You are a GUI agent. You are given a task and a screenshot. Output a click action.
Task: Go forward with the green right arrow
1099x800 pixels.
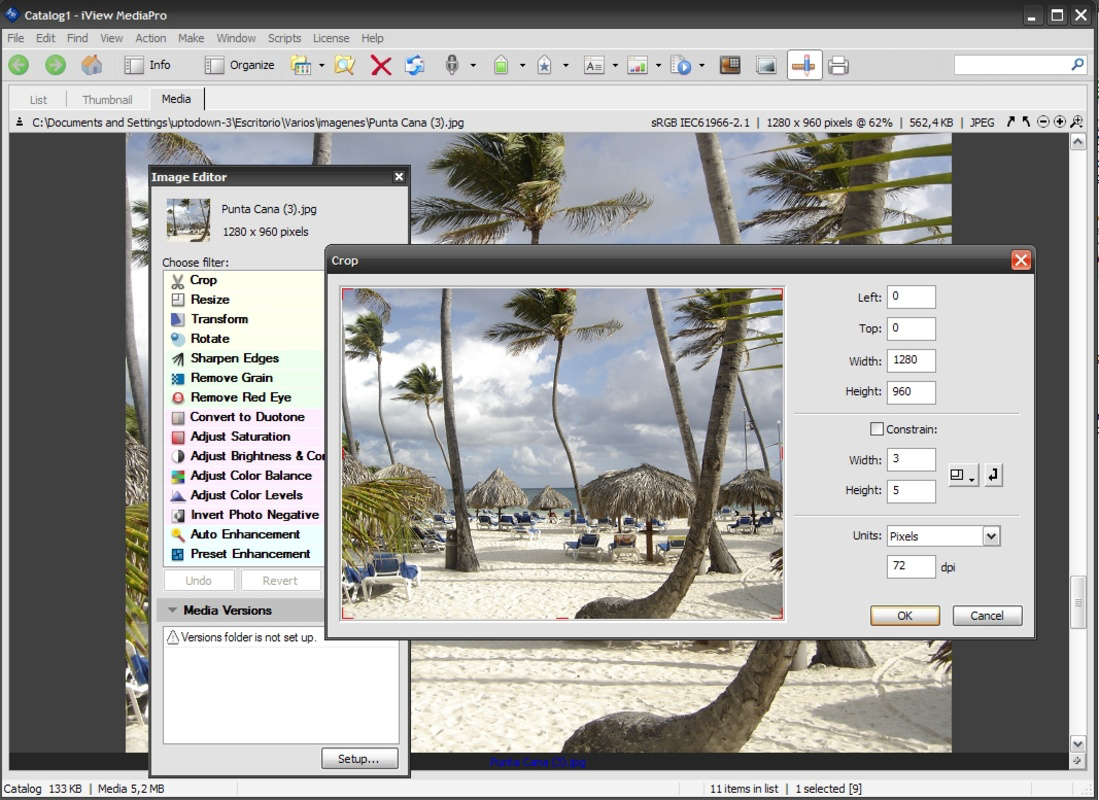[55, 65]
